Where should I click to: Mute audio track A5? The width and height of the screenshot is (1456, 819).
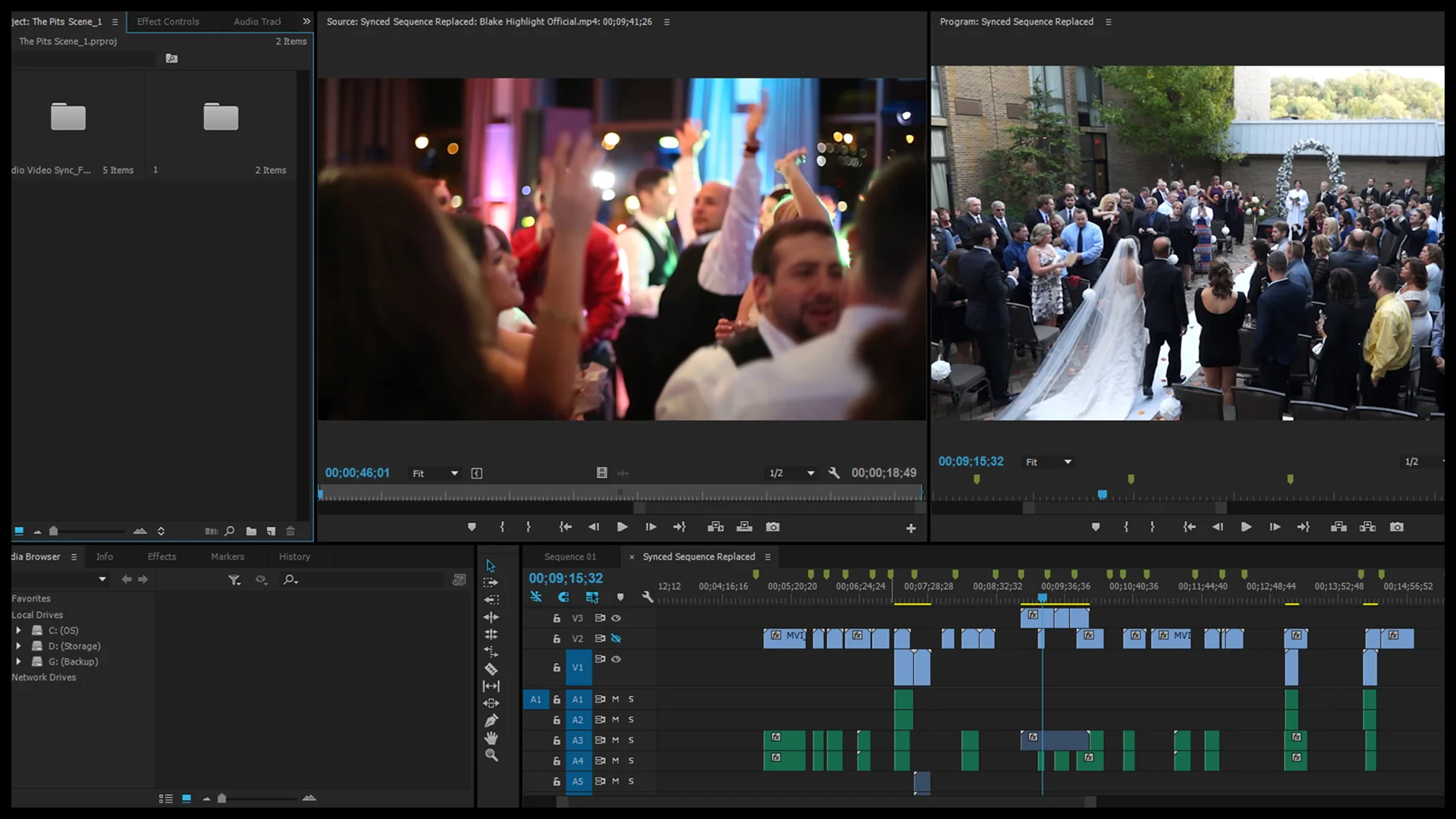pos(616,781)
